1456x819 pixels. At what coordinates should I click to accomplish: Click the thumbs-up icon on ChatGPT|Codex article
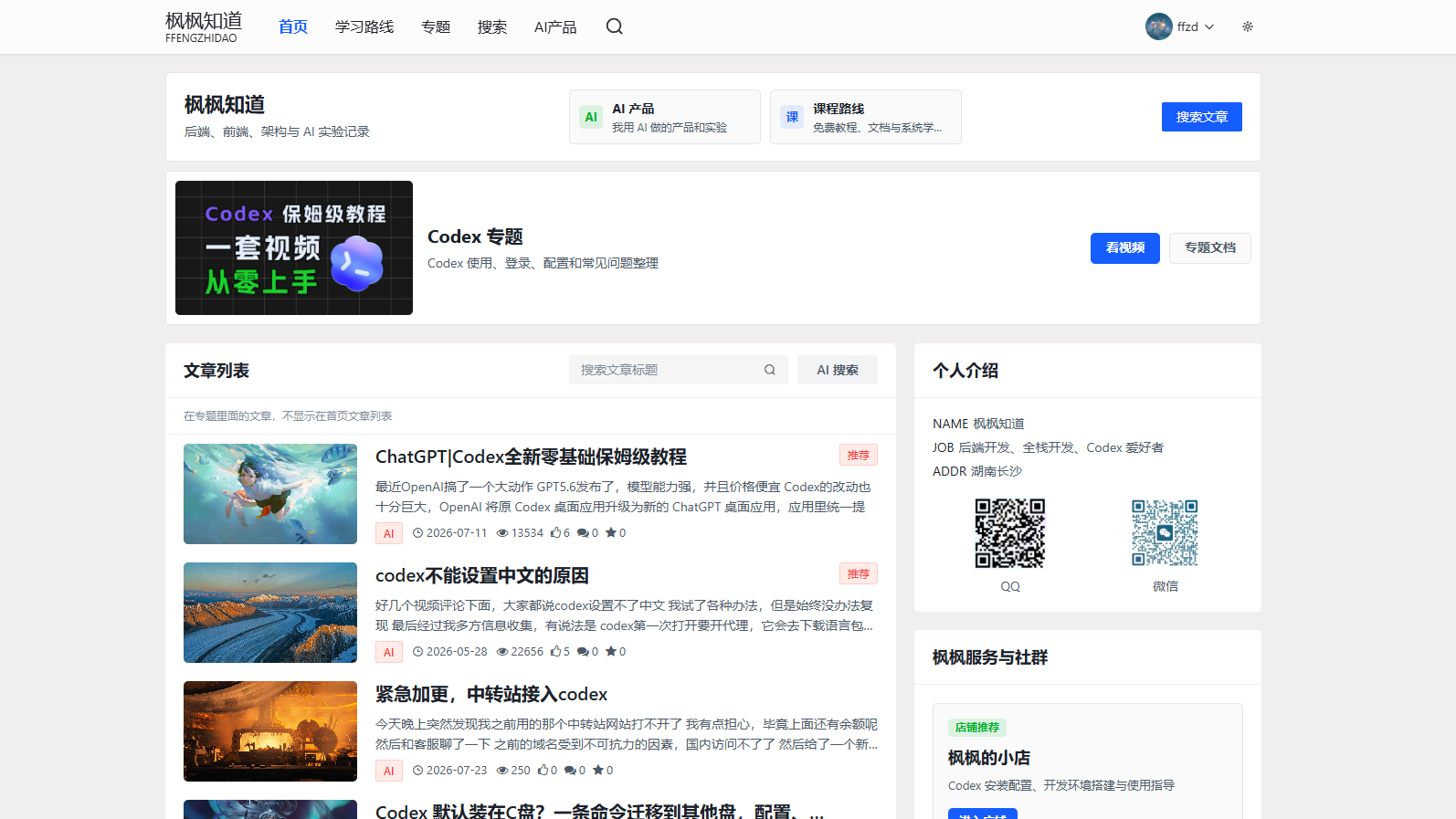pos(555,533)
